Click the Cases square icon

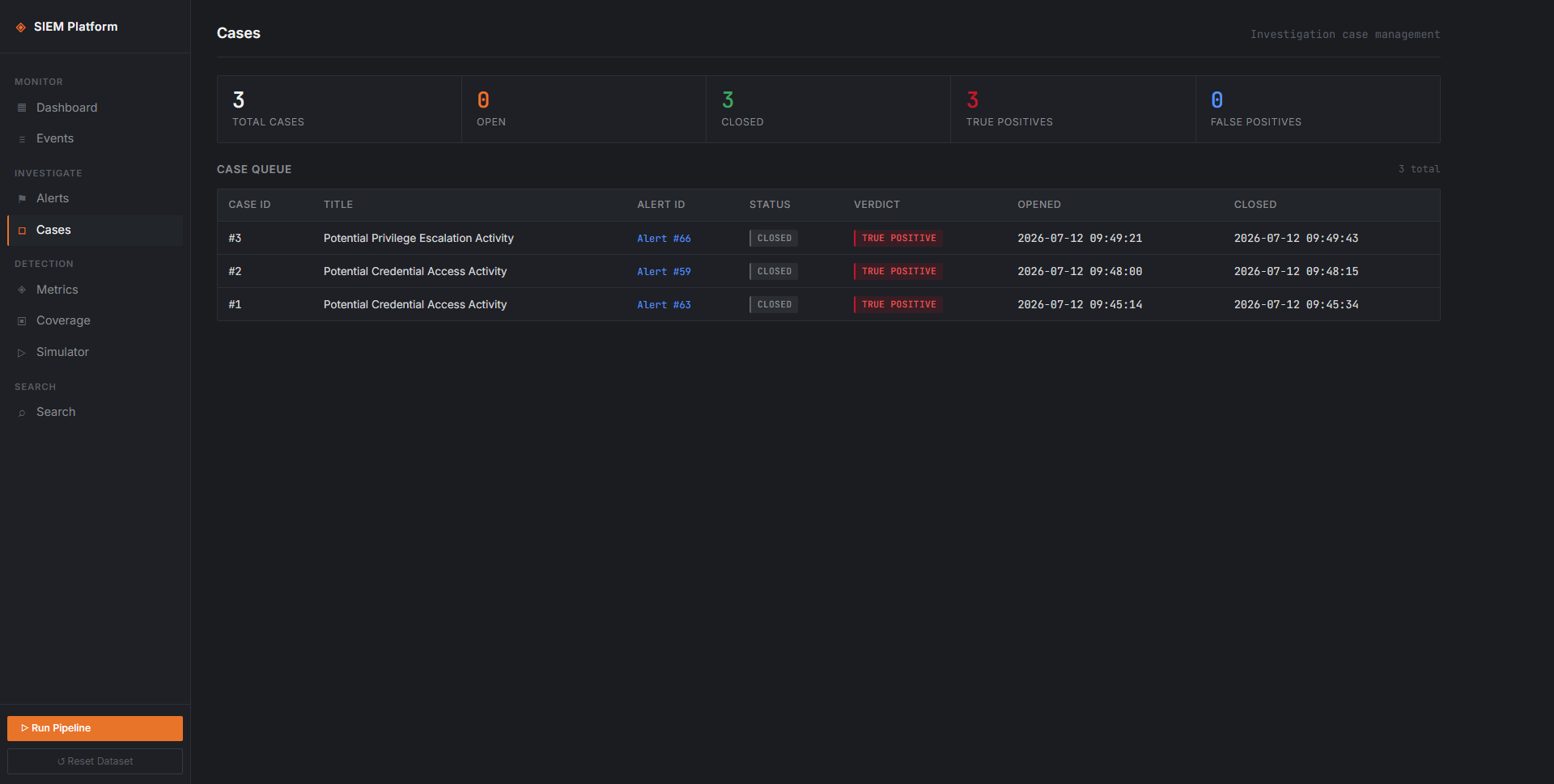22,231
